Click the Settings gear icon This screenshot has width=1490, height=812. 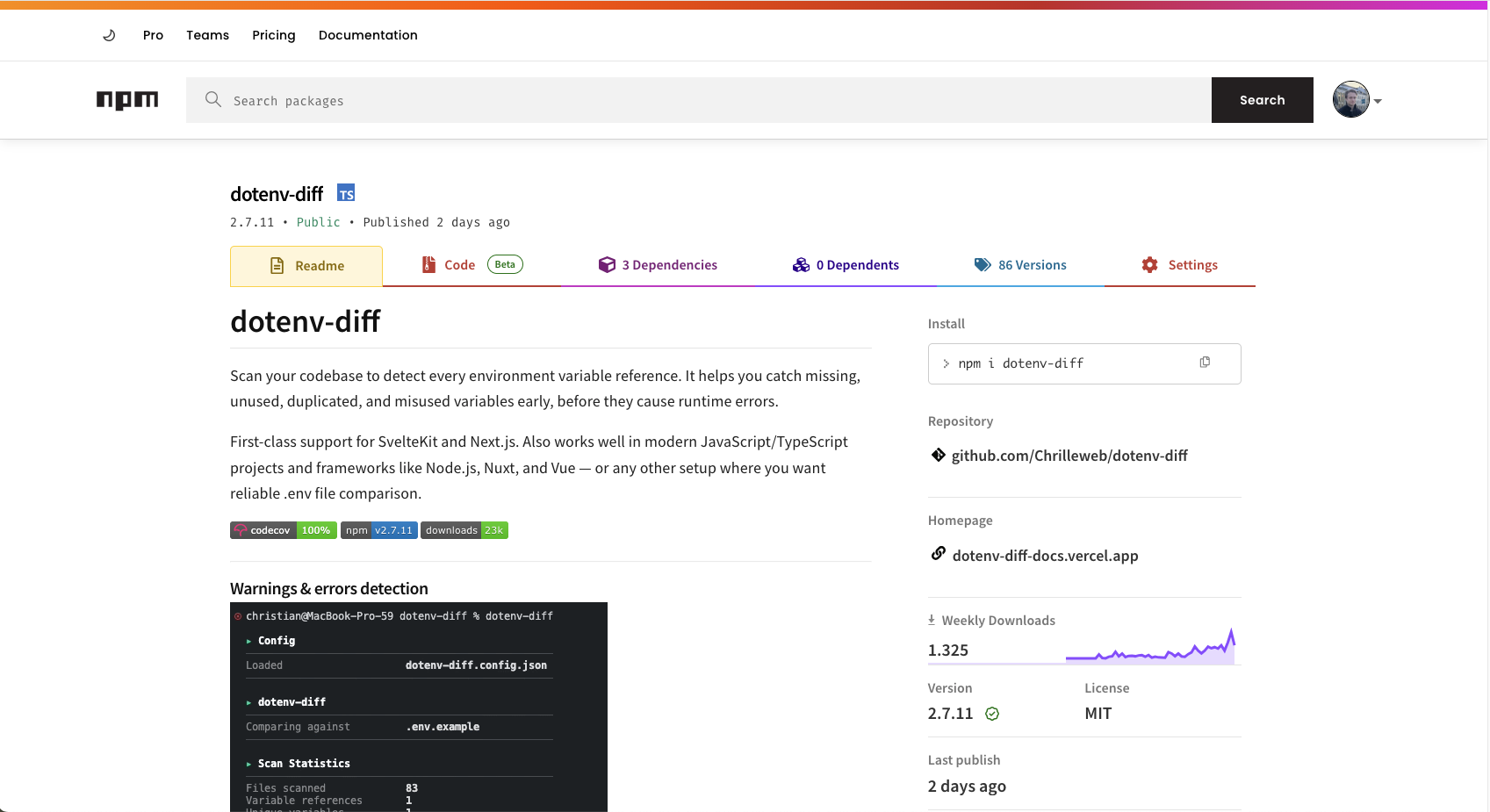pos(1150,265)
